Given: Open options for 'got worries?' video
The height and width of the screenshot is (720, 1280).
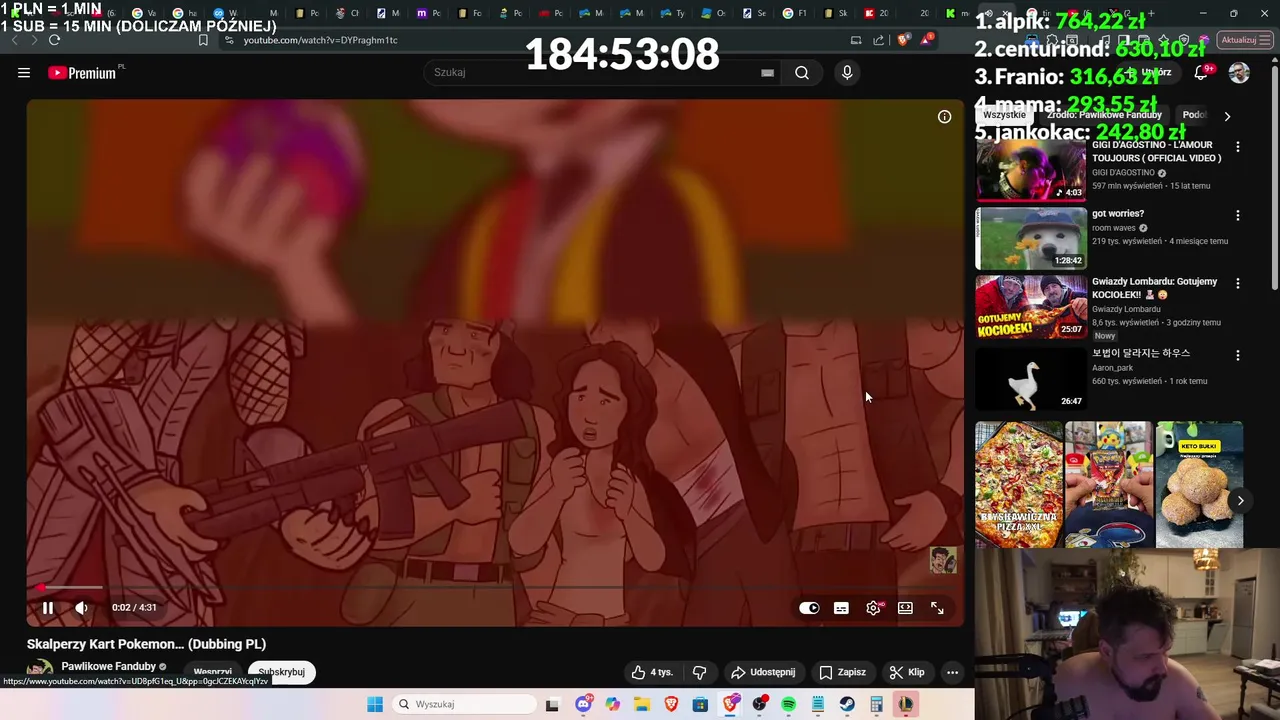Looking at the screenshot, I should click(1237, 215).
